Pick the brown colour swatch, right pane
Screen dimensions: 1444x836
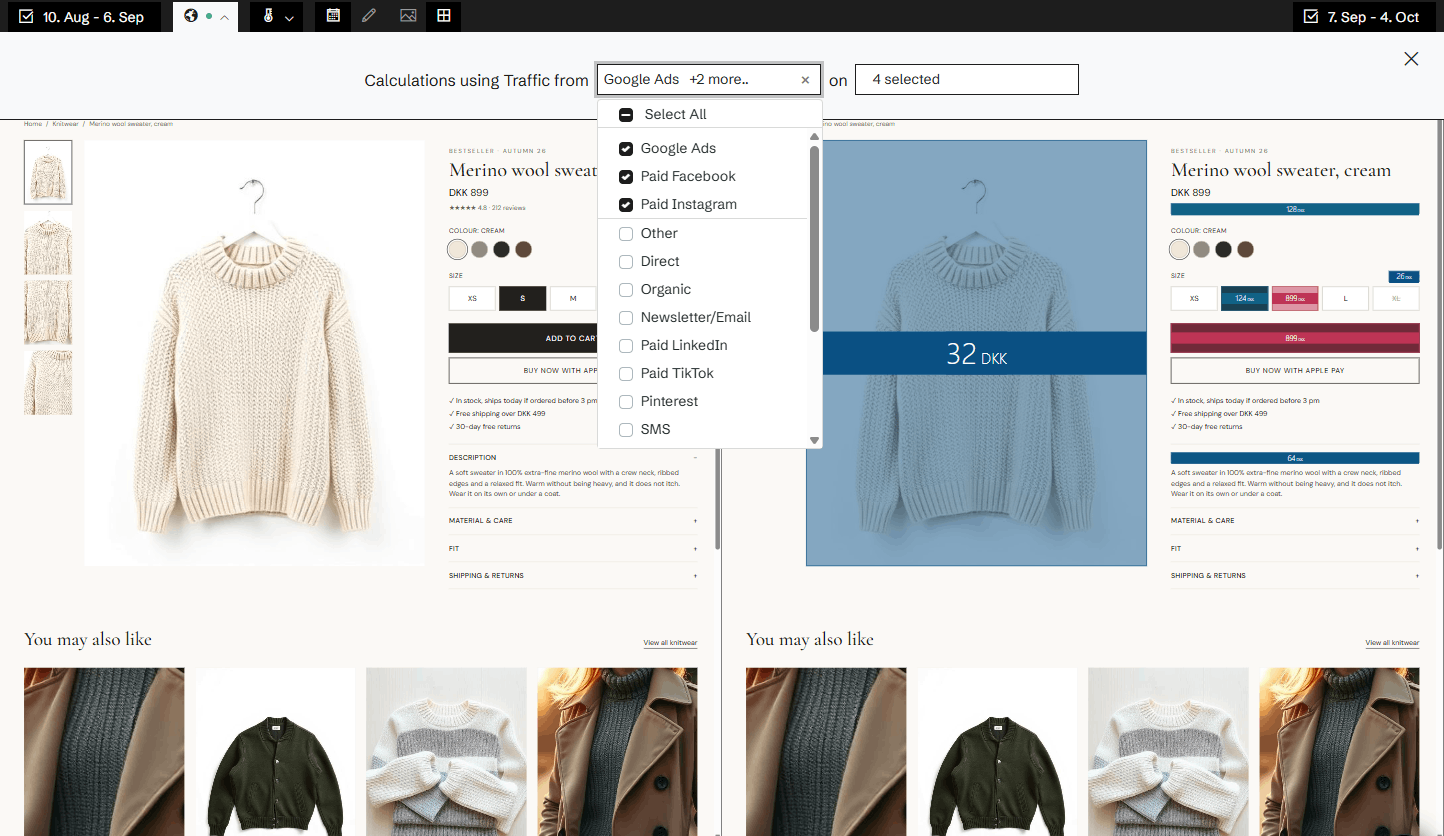pyautogui.click(x=1245, y=249)
